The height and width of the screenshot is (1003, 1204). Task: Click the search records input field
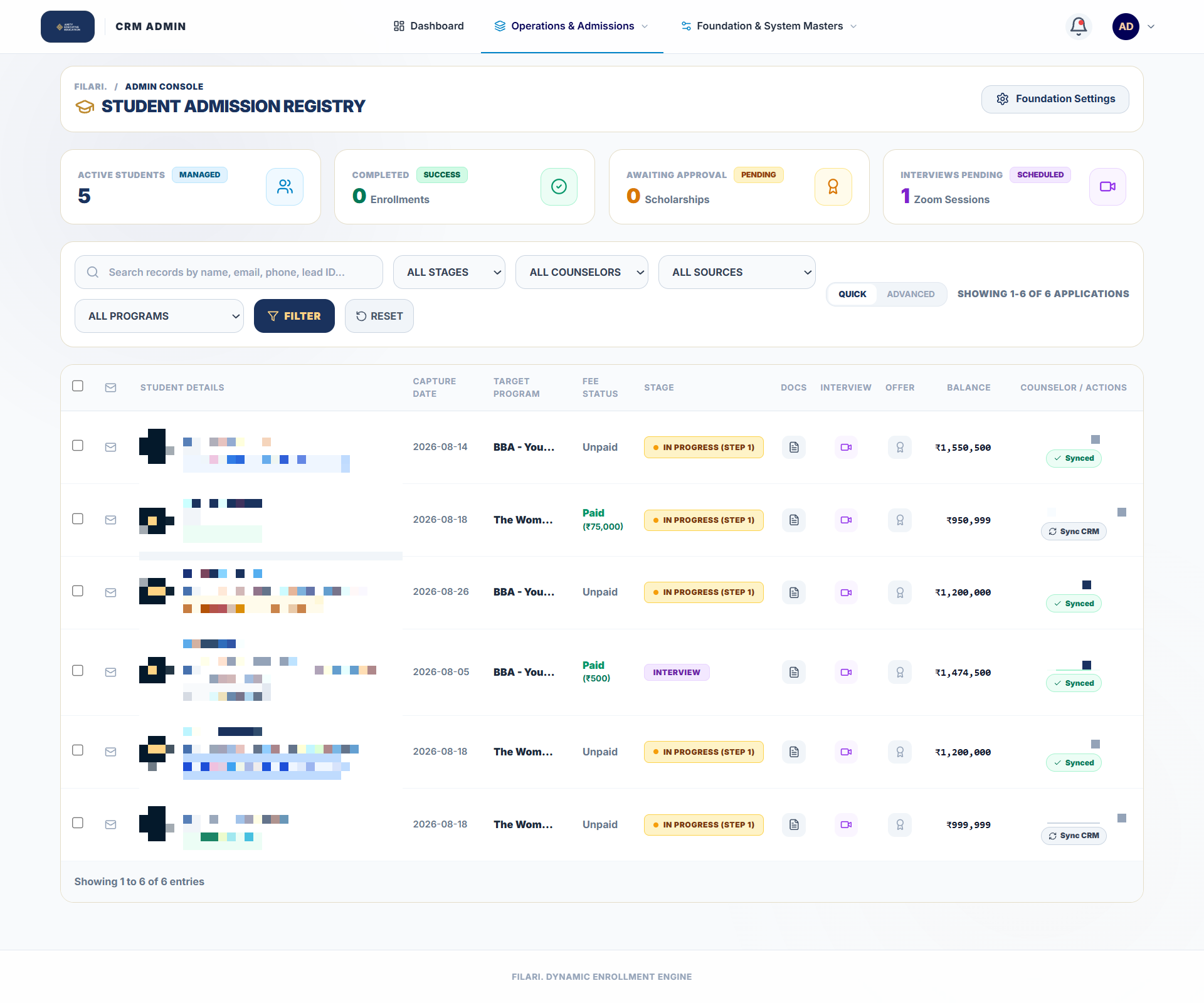point(229,272)
